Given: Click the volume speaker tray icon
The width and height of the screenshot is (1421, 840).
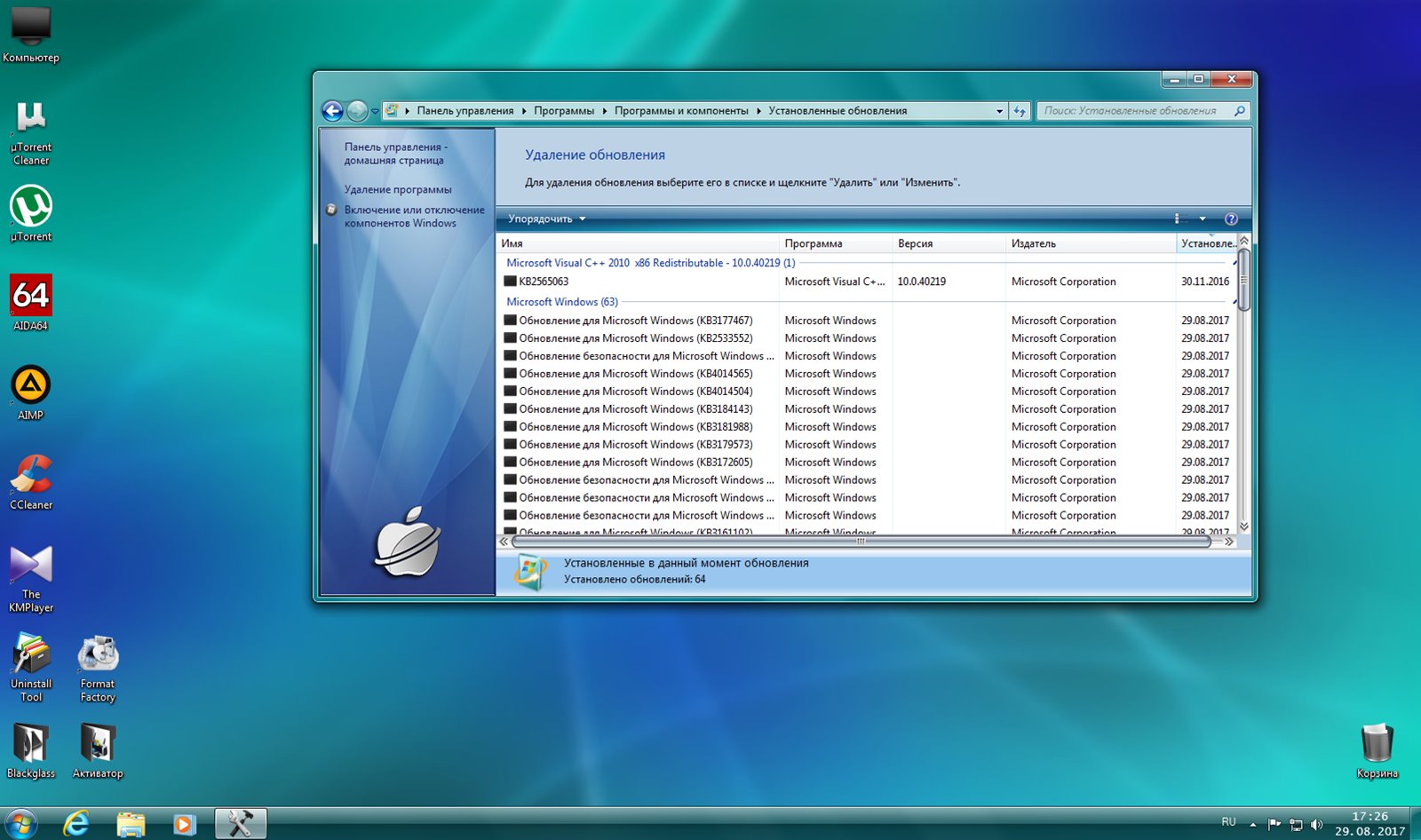Looking at the screenshot, I should [1316, 825].
